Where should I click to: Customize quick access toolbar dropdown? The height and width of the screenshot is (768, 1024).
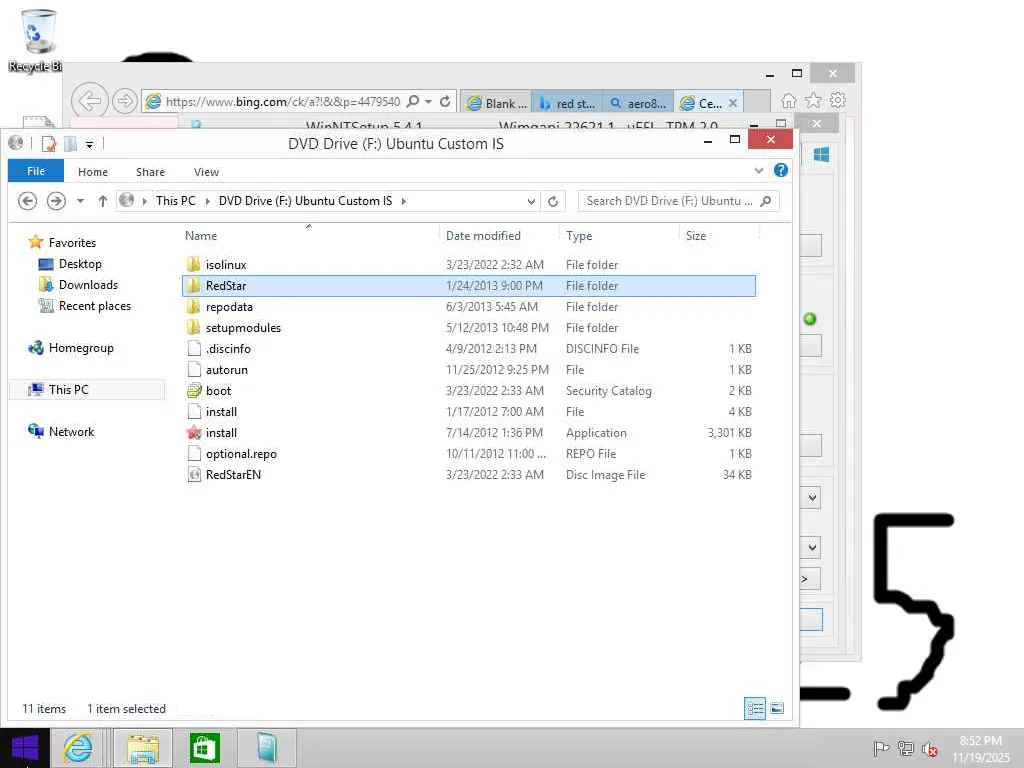(x=89, y=144)
